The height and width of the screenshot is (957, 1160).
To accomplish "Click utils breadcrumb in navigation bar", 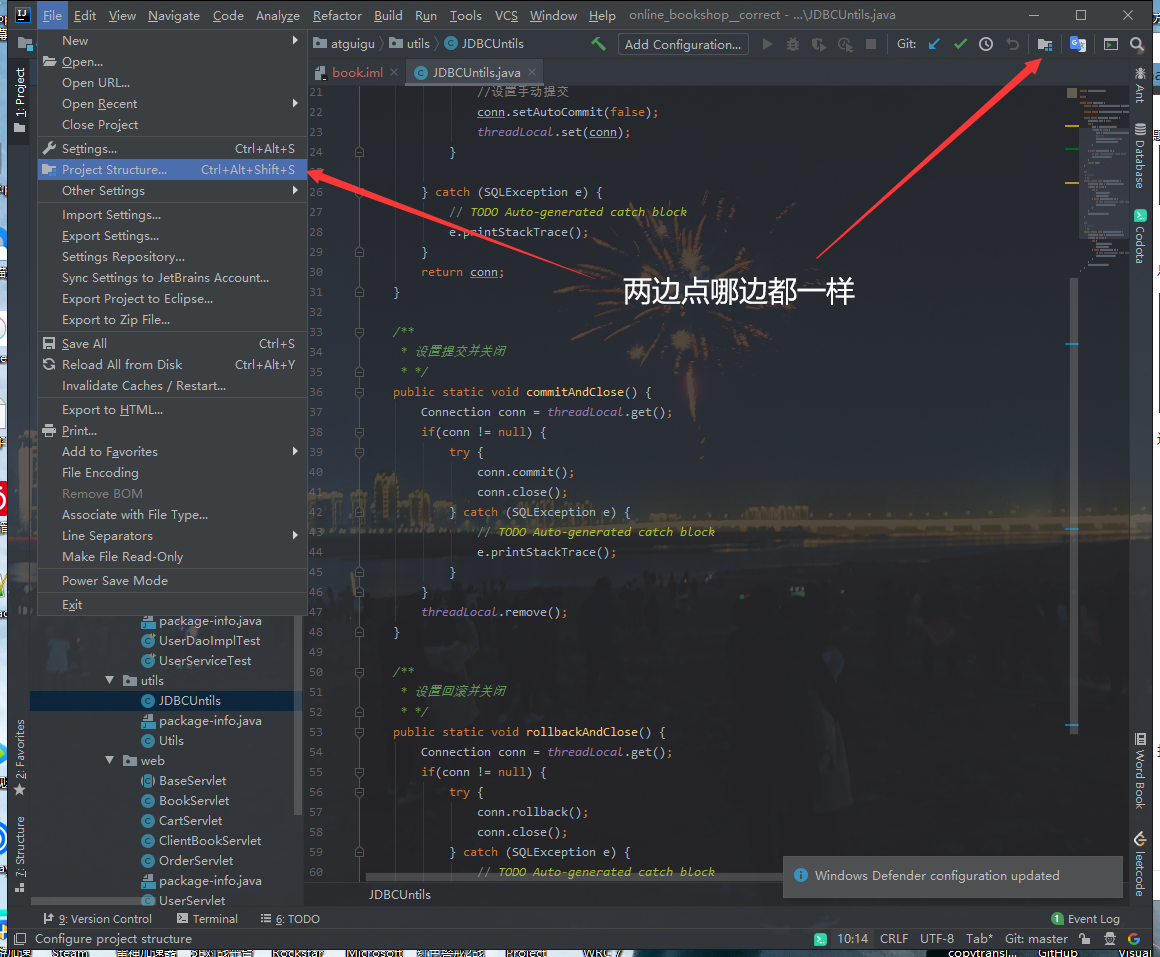I will coord(410,44).
